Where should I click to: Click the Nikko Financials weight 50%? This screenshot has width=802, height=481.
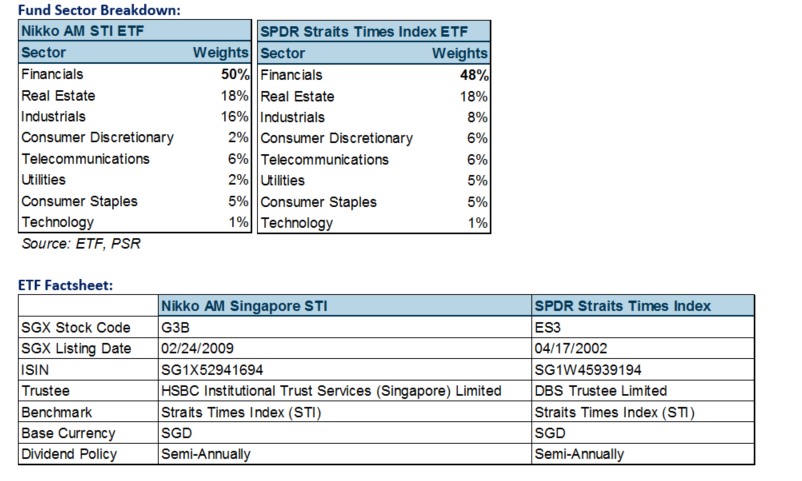pos(235,74)
